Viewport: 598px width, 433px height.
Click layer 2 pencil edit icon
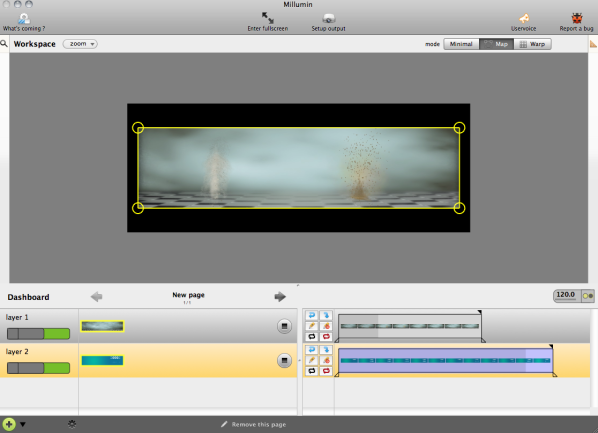[312, 360]
